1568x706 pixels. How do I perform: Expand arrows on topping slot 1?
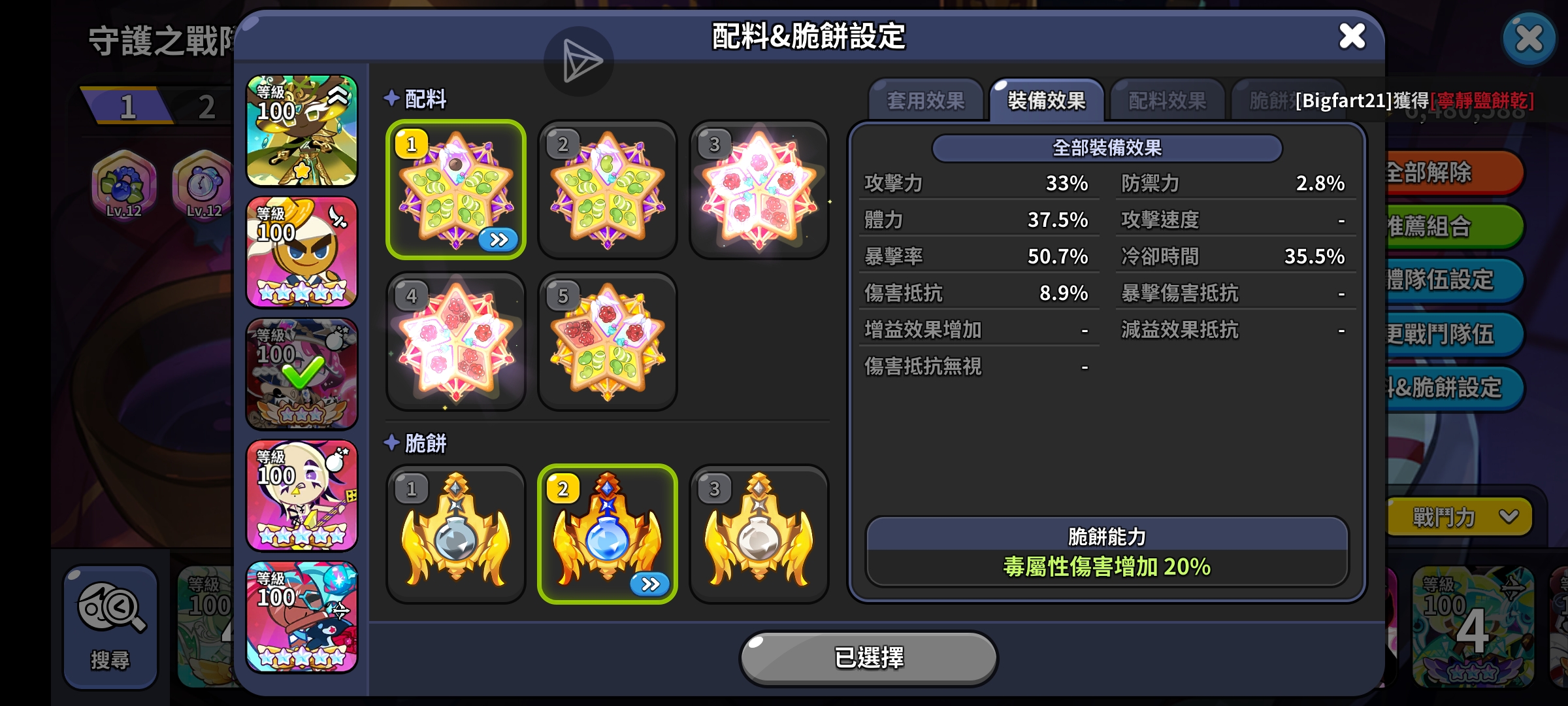498,240
